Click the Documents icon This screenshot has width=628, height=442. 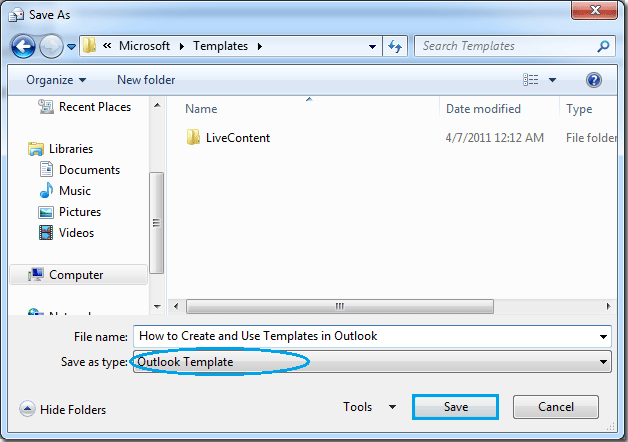(46, 169)
